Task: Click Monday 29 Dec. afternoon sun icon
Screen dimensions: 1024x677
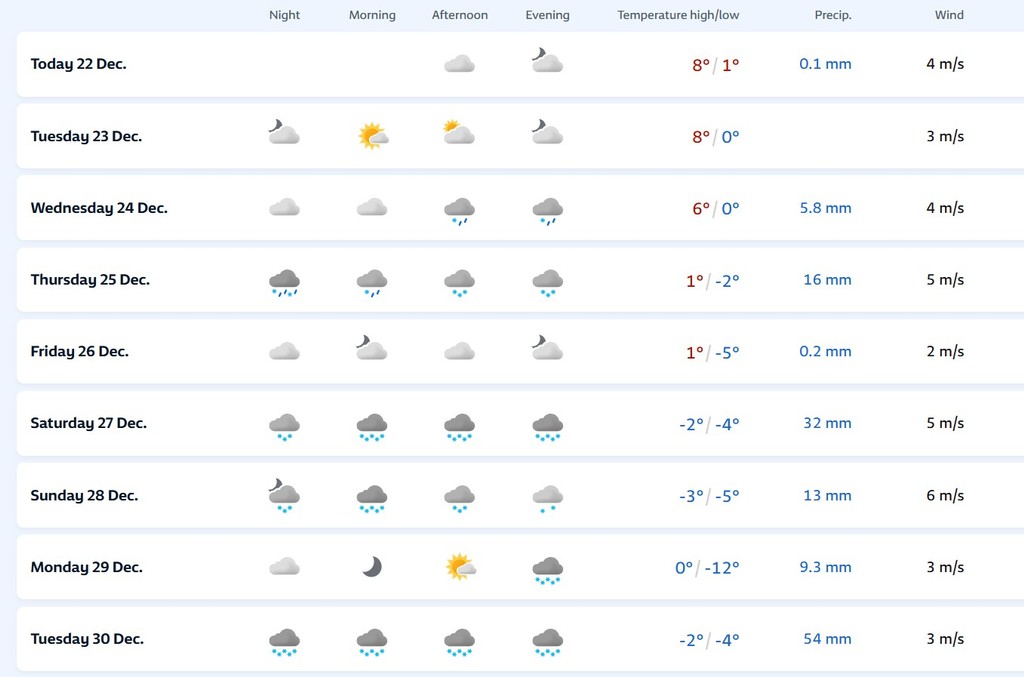Action: click(x=459, y=567)
